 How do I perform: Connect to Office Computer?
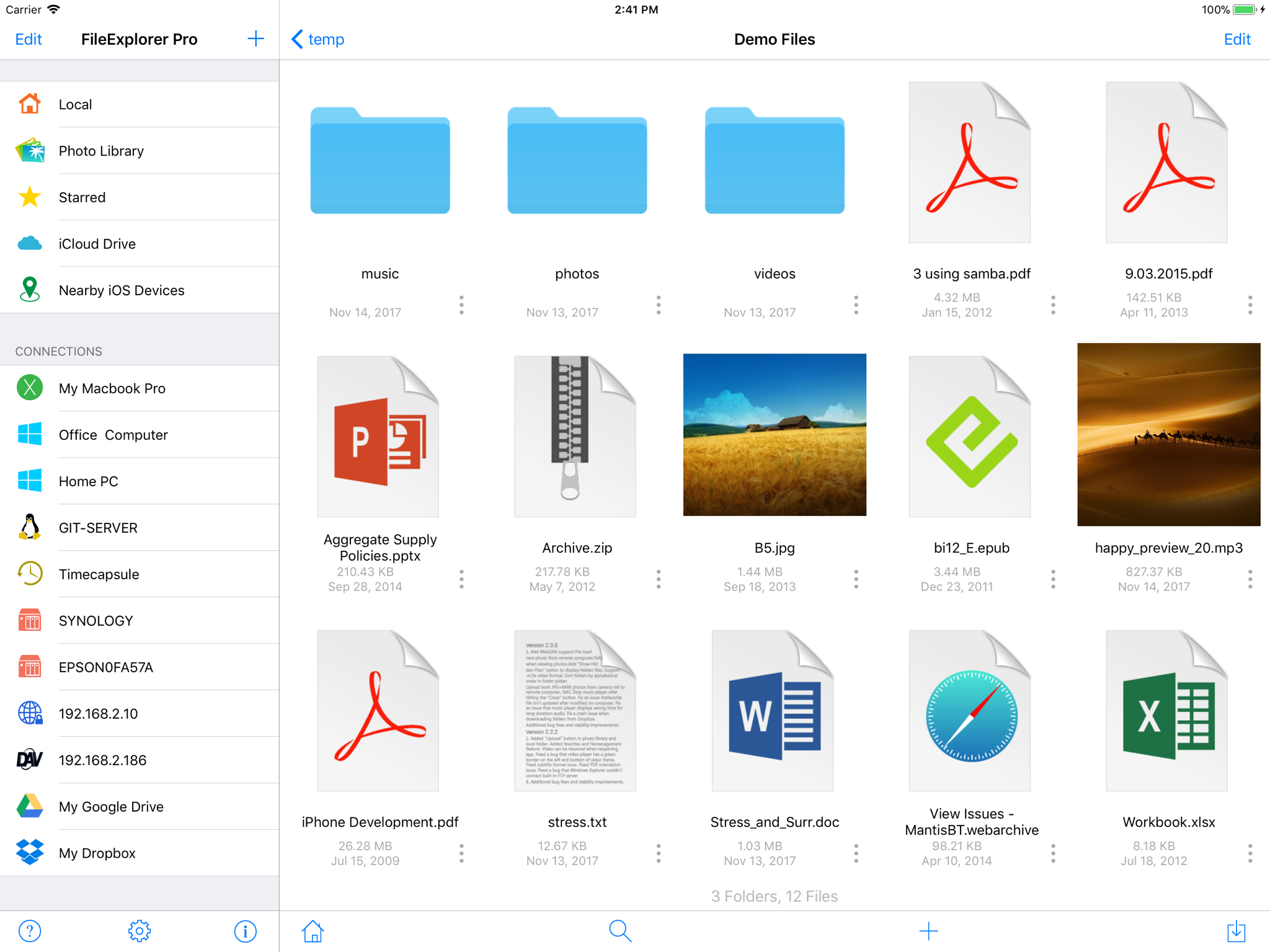[x=140, y=435]
